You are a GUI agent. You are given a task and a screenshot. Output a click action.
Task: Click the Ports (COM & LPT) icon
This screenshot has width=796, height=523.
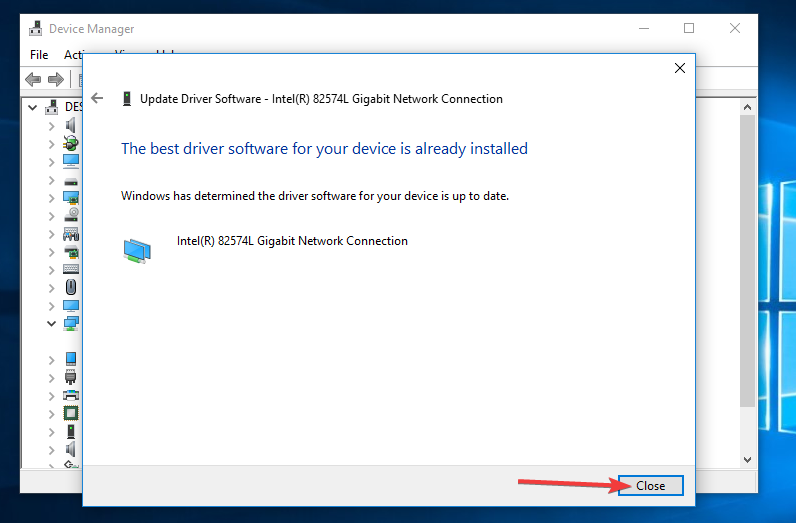[71, 377]
